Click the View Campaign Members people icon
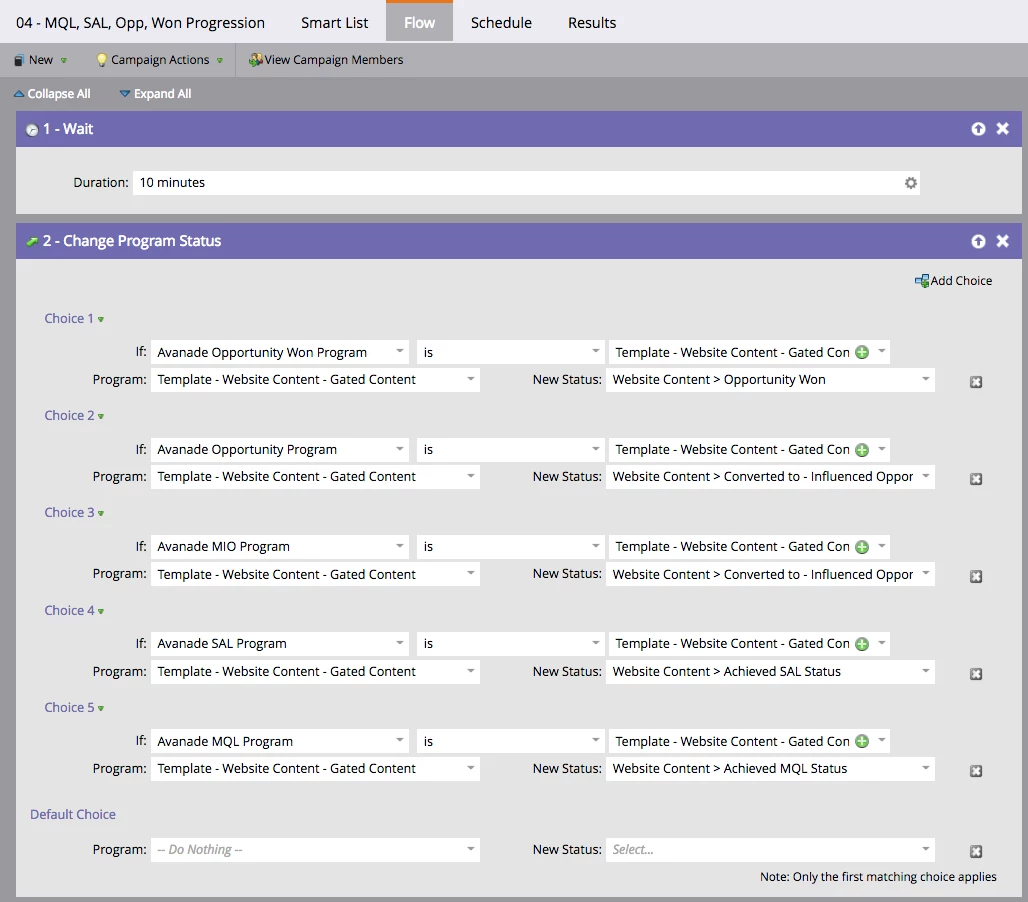Viewport: 1028px width, 902px height. (x=255, y=60)
